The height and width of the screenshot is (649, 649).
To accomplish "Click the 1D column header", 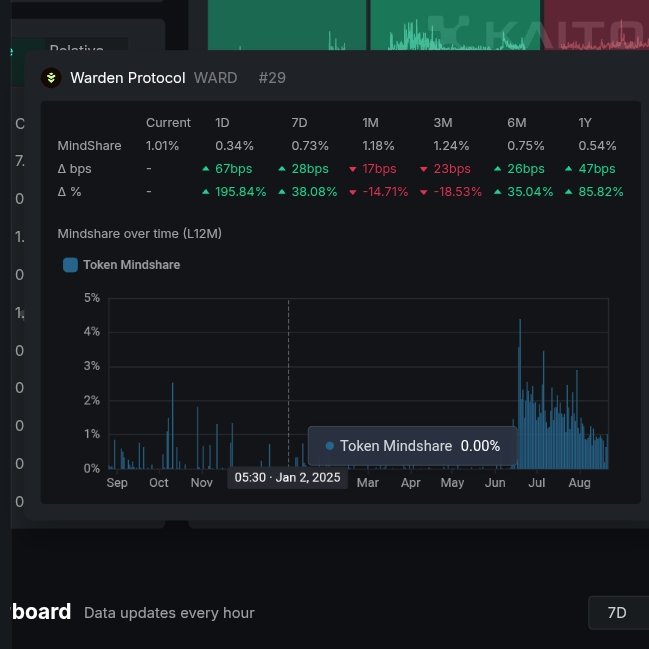I will click(222, 123).
